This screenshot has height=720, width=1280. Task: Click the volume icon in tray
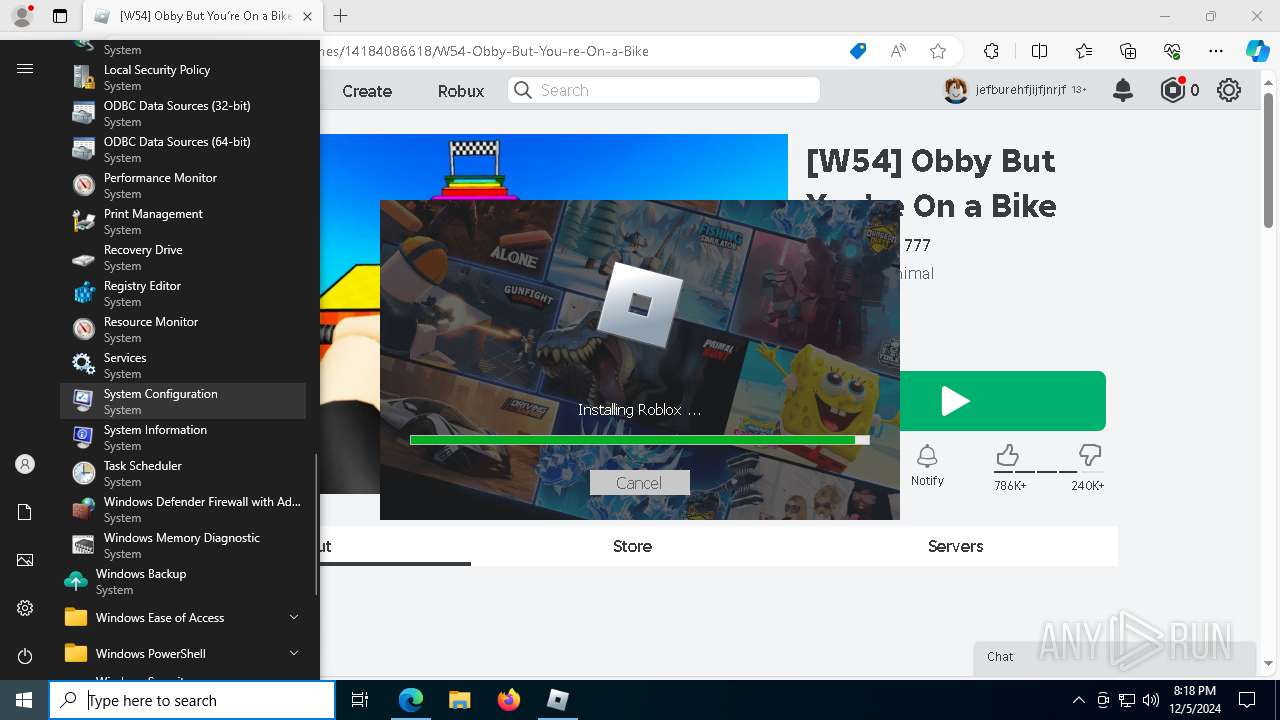click(1151, 700)
